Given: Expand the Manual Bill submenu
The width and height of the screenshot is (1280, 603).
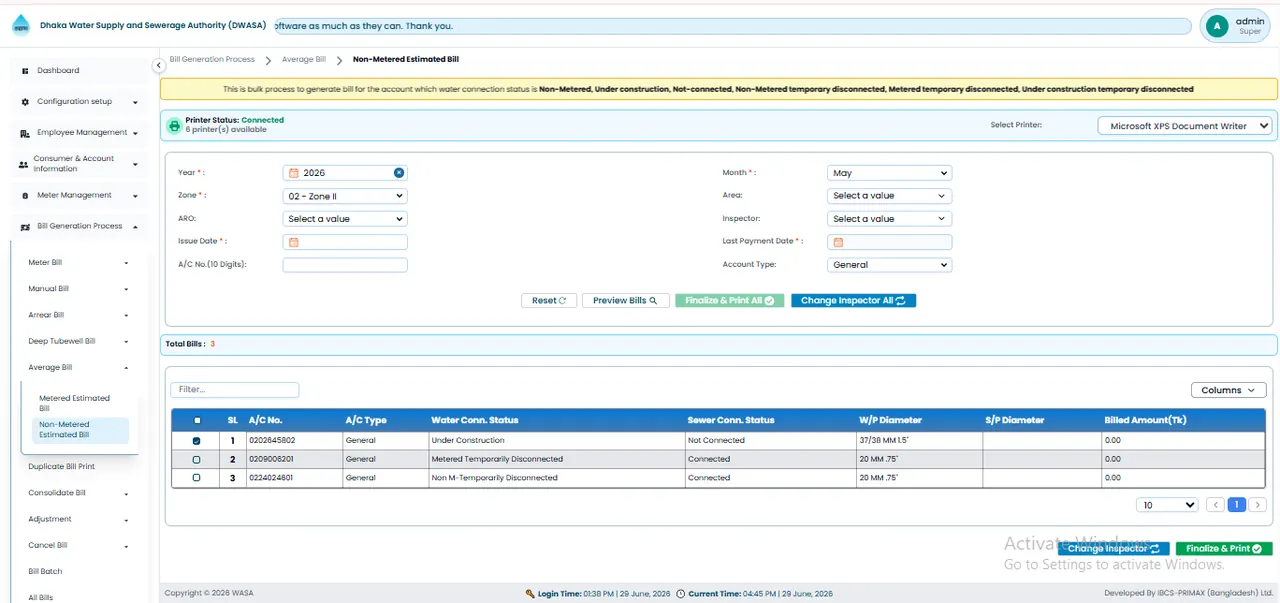Looking at the screenshot, I should 78,289.
